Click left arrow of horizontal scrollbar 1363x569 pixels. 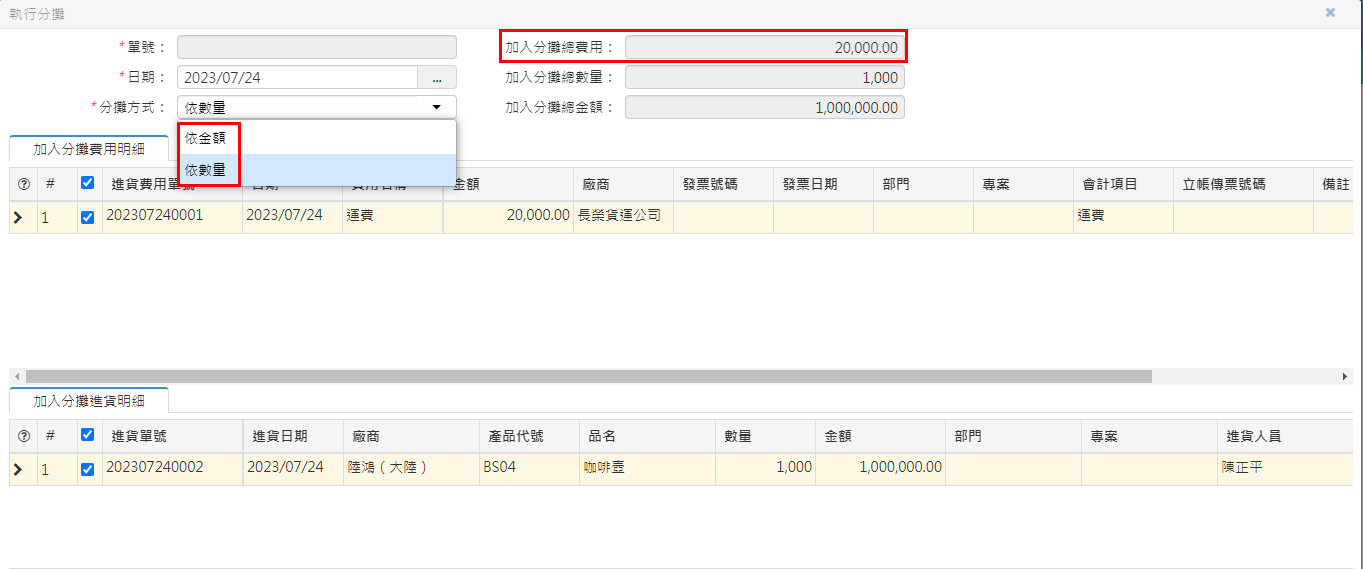[16, 377]
